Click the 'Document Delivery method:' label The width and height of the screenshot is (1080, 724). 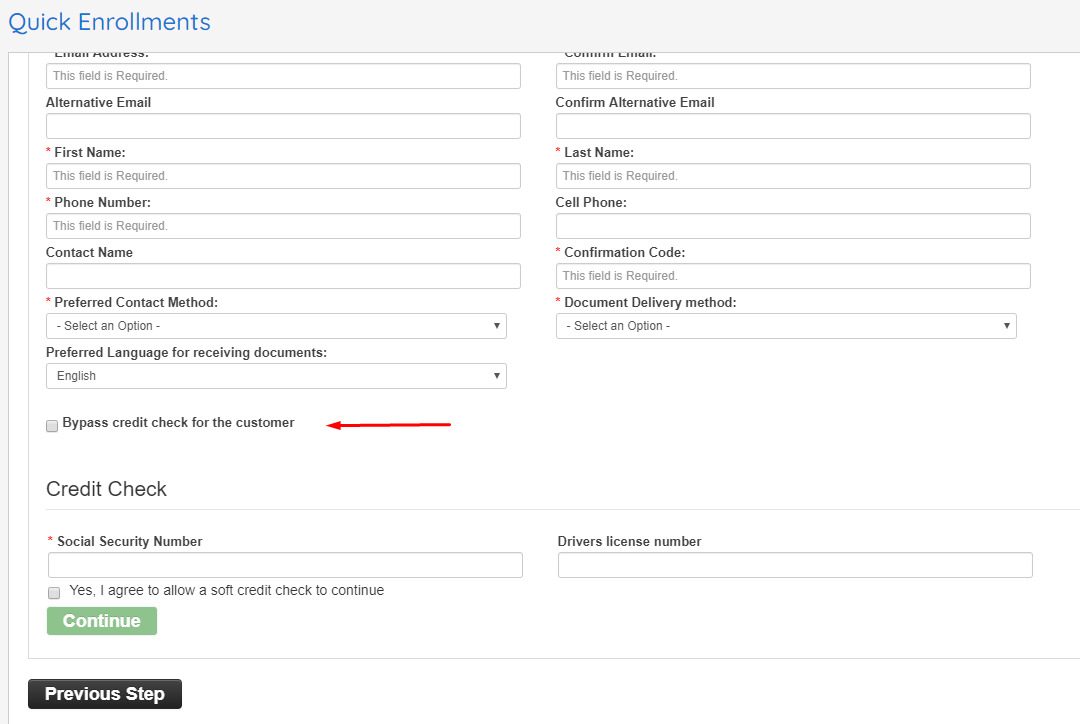[650, 302]
